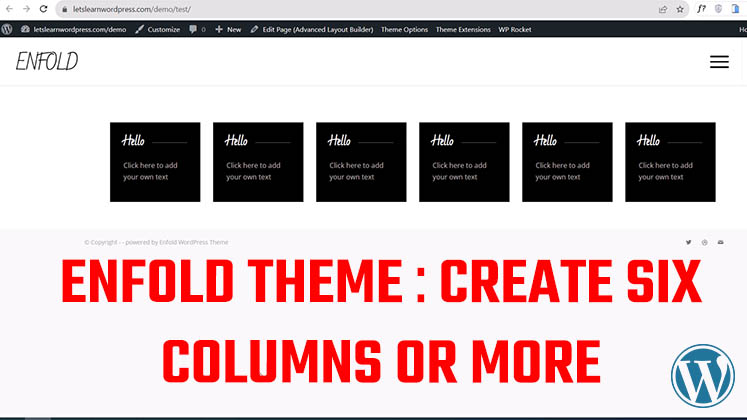Screen dimensions: 747x420
Task: Click Edit Page (Advanced Layout Builder)
Action: click(x=312, y=30)
